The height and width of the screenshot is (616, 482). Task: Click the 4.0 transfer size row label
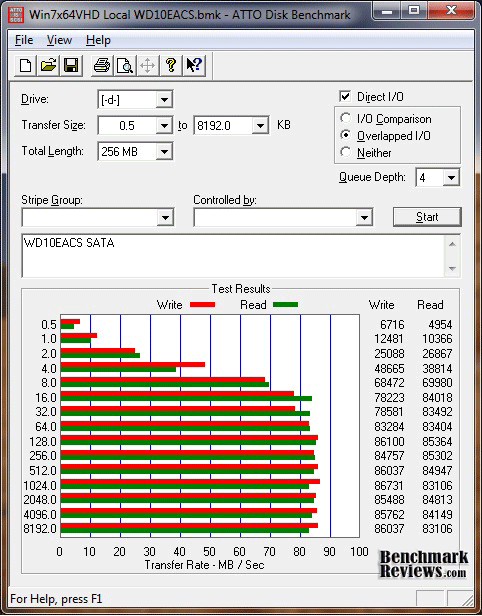click(x=49, y=368)
